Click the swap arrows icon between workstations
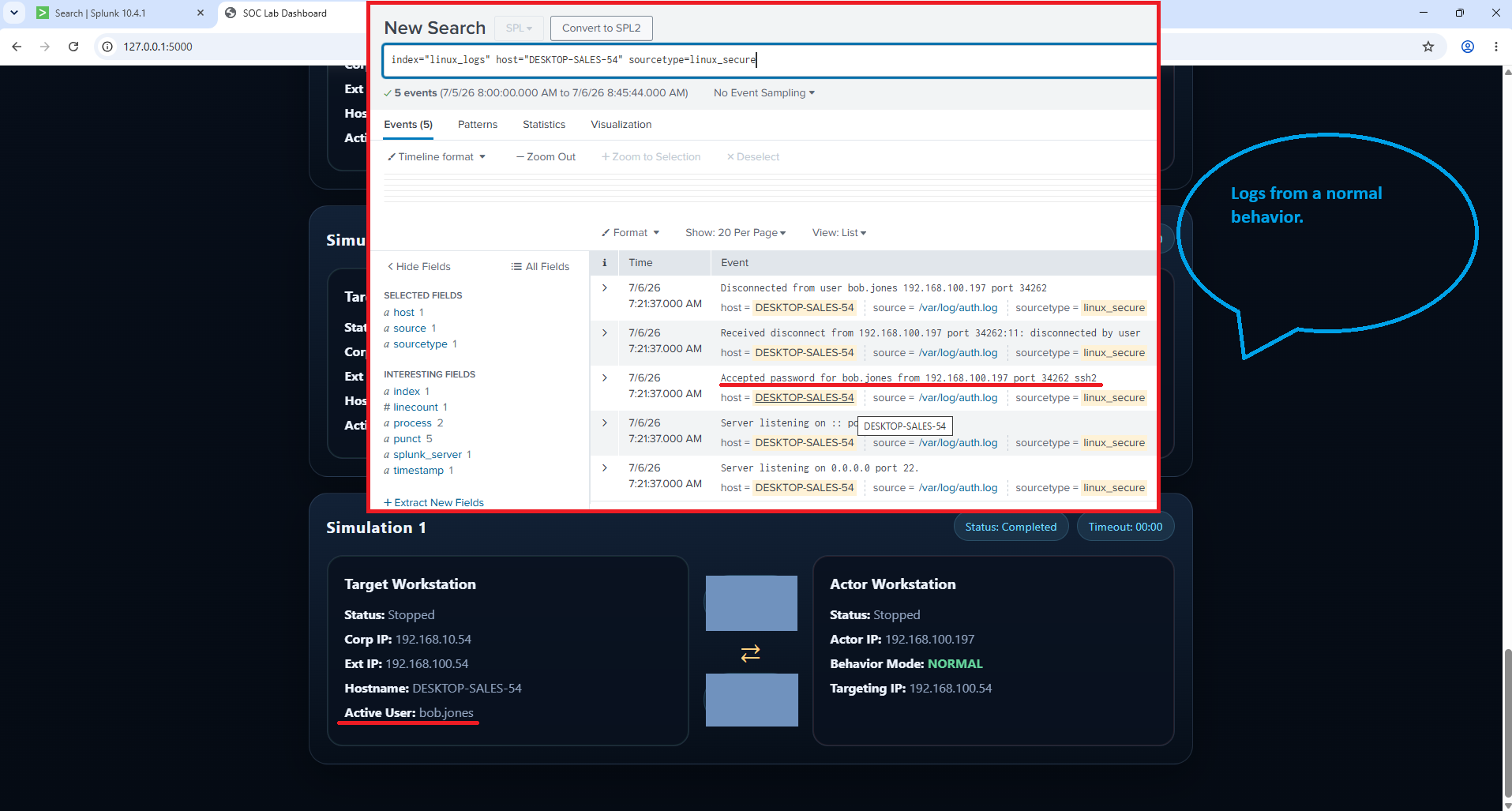The height and width of the screenshot is (811, 1512). click(750, 653)
